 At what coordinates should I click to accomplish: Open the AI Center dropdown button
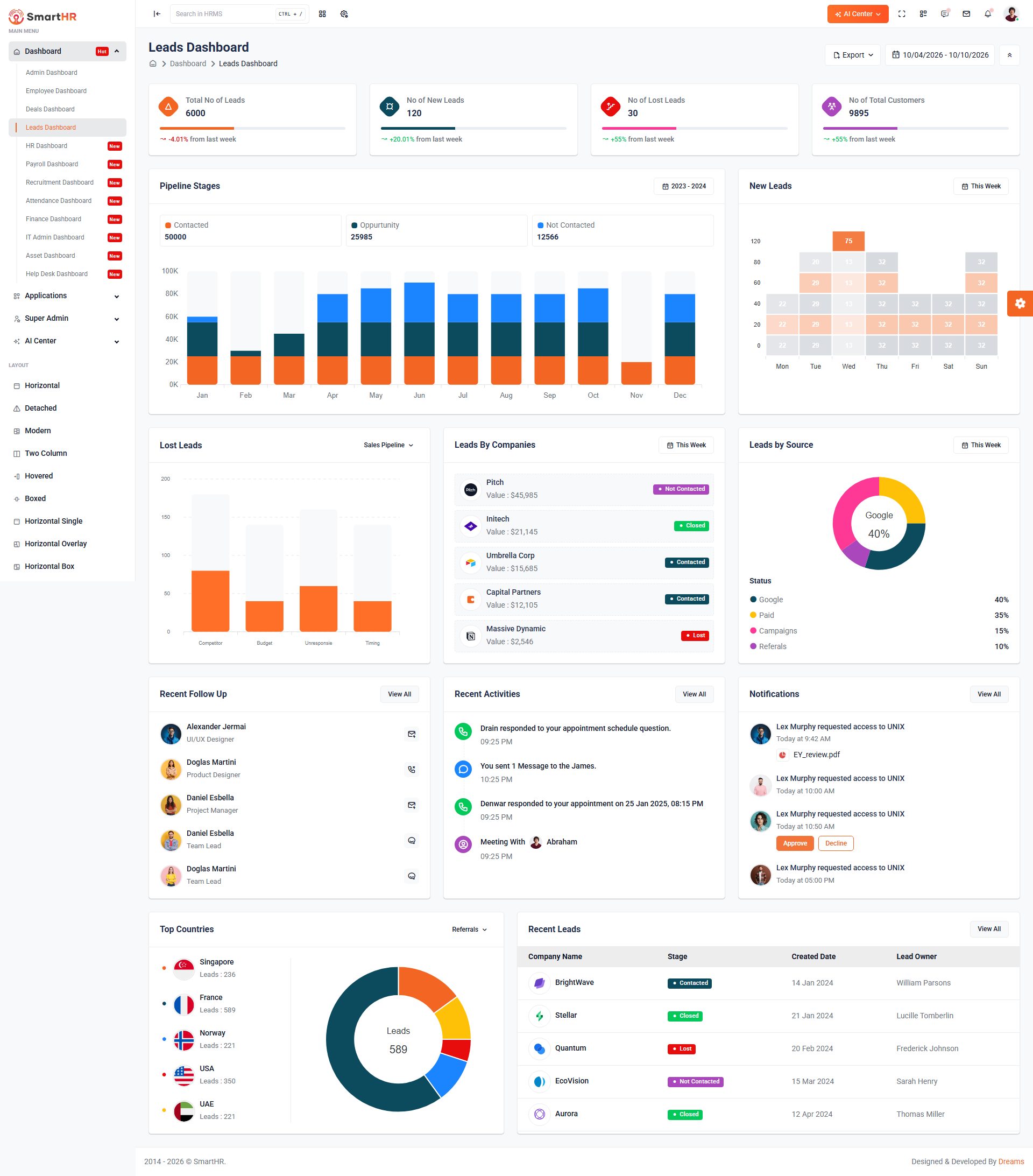(857, 14)
